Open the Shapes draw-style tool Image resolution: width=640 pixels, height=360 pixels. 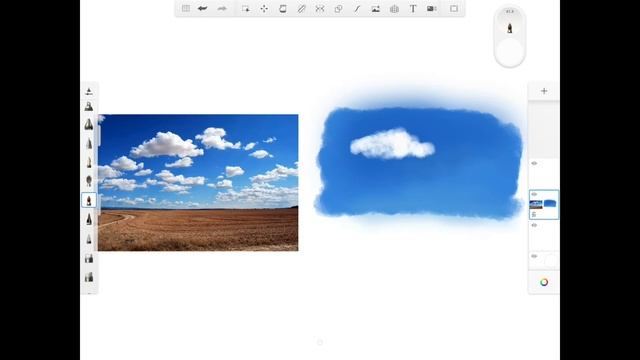tap(338, 9)
